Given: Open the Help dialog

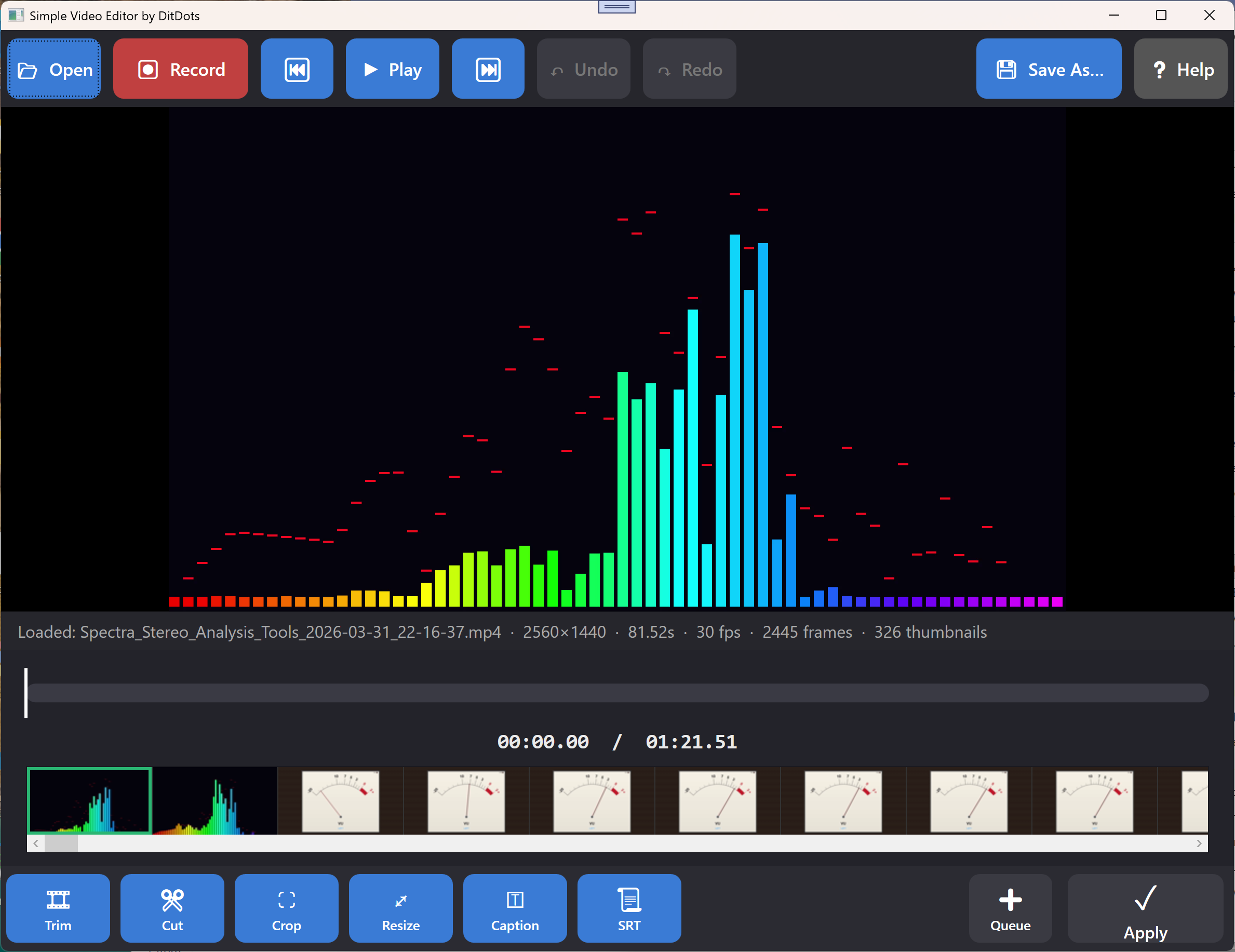Looking at the screenshot, I should click(x=1180, y=69).
